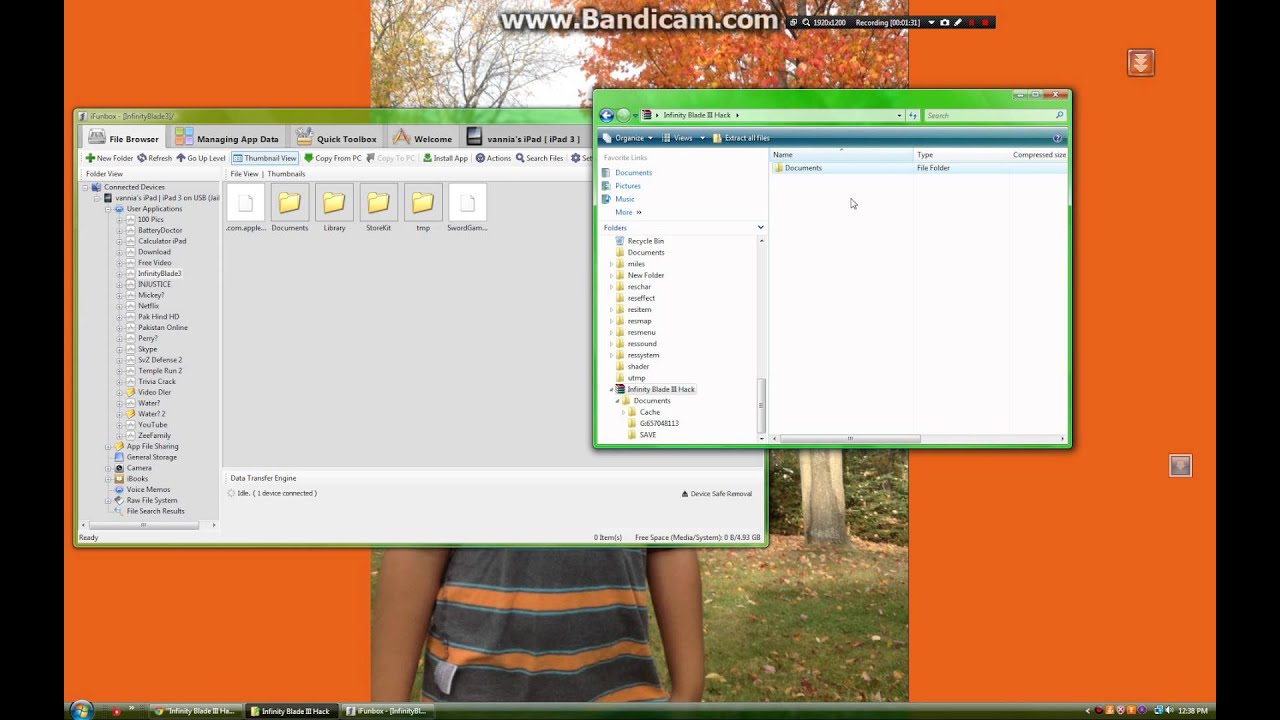This screenshot has width=1280, height=720.
Task: Collapse the Infinity Blade III Hack node
Action: pos(611,389)
